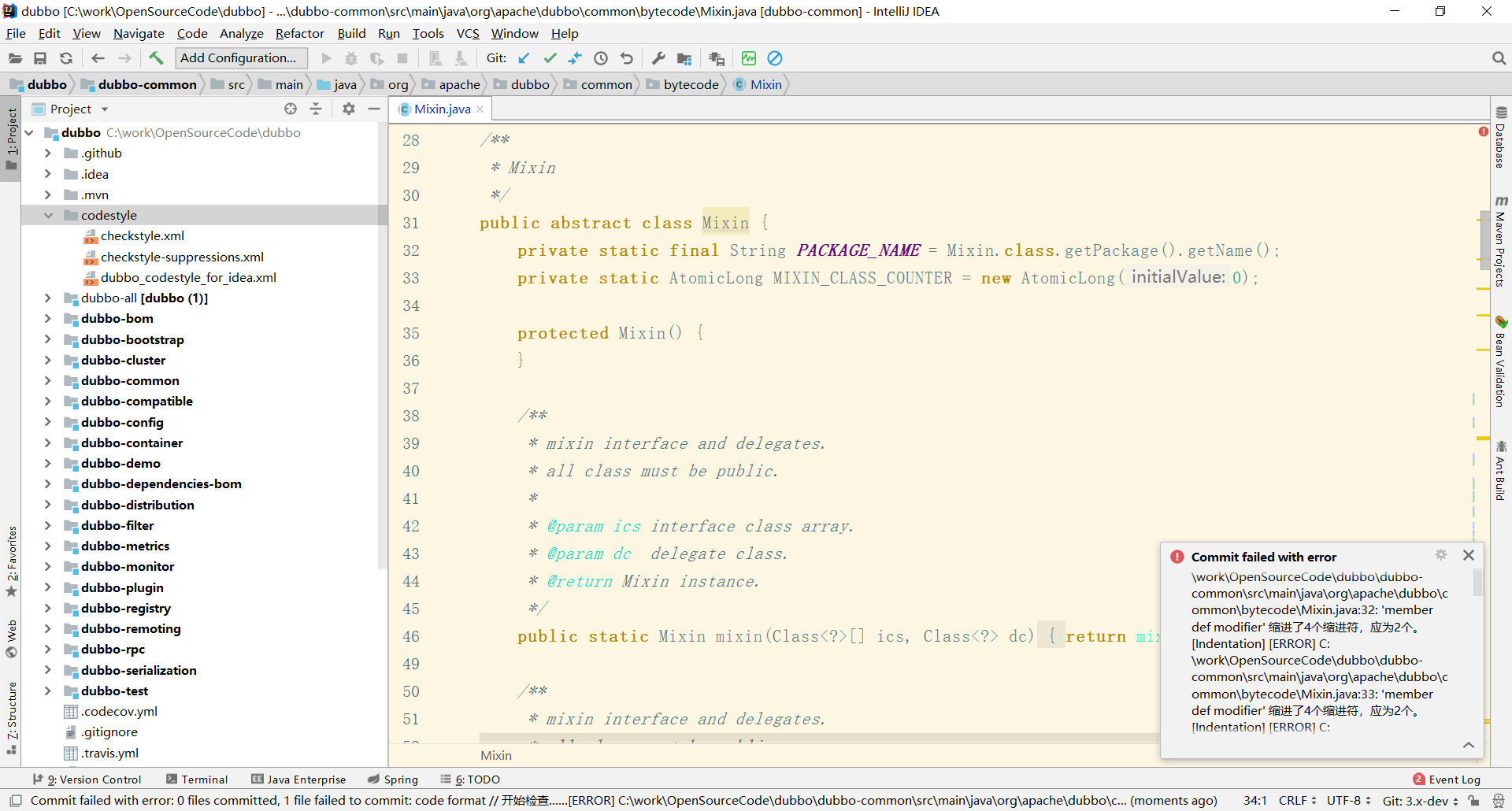The height and width of the screenshot is (811, 1512).
Task: Revert changes with the undo arrow icon
Action: [x=627, y=58]
